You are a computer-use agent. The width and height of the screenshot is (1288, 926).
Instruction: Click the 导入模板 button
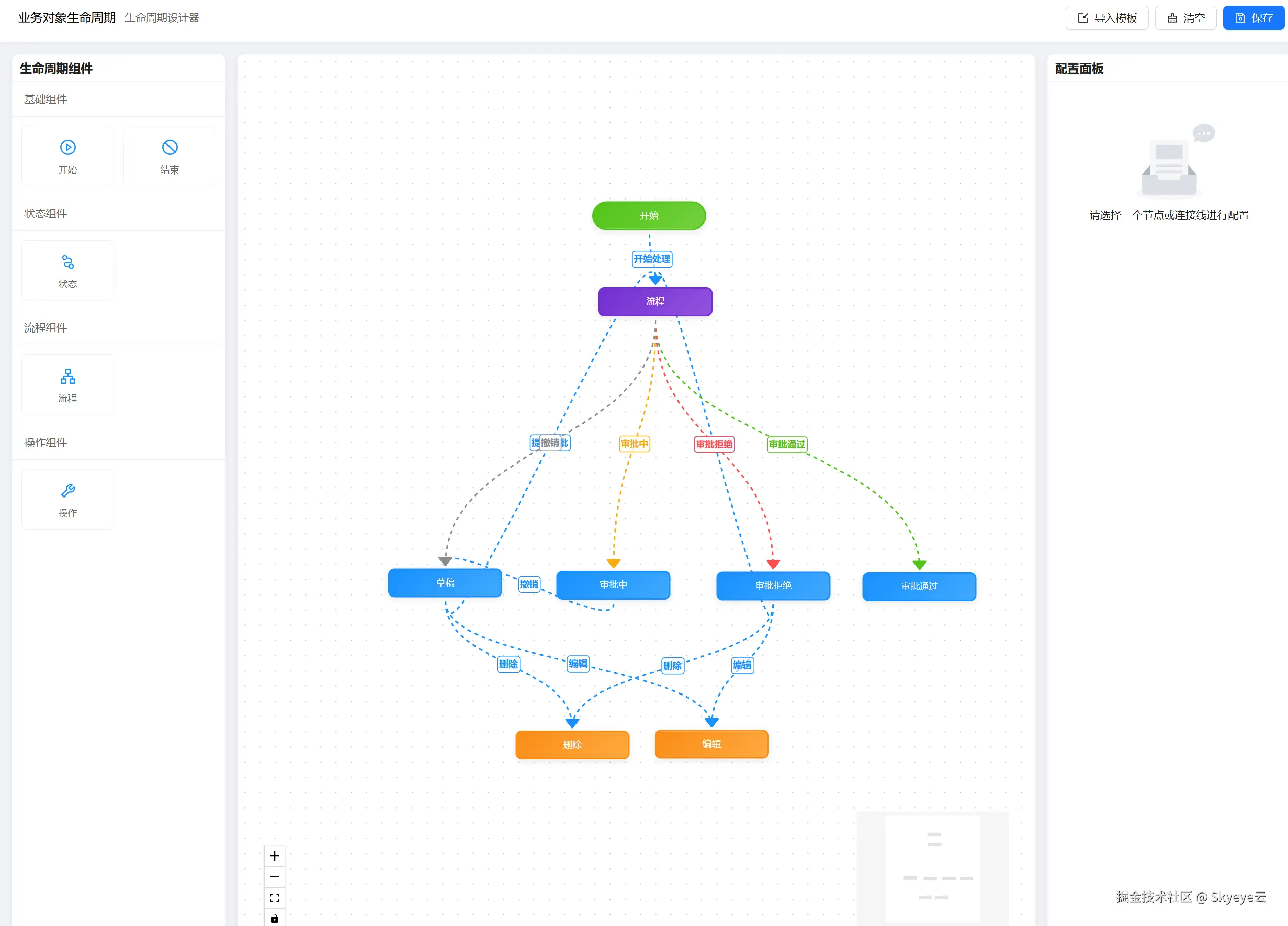pos(1106,18)
